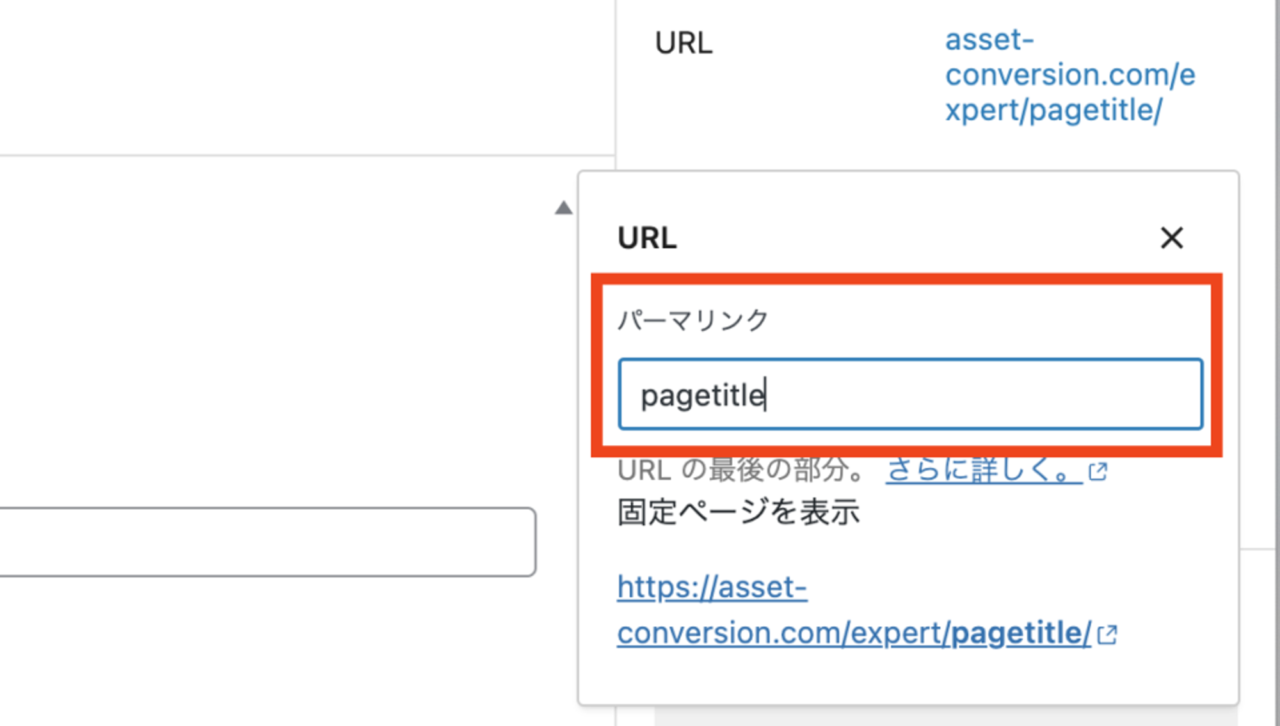The height and width of the screenshot is (726, 1280).
Task: Click the URL heading in the popover
Action: (647, 238)
